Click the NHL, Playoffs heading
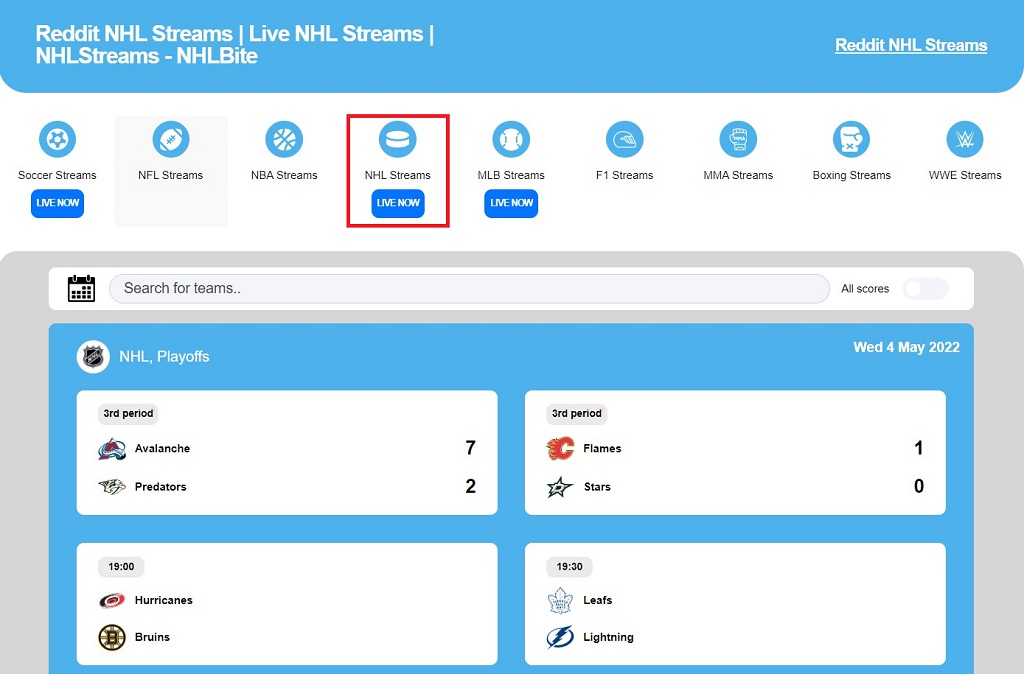The width and height of the screenshot is (1024, 674). [x=165, y=357]
